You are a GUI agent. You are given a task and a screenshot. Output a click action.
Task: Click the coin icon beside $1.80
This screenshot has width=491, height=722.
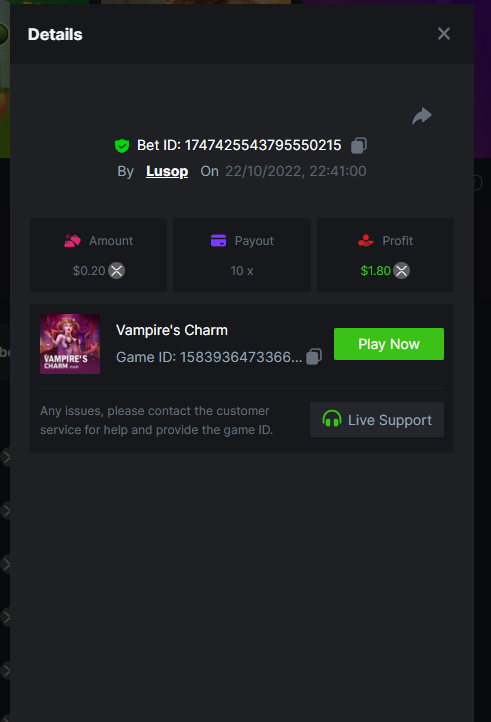402,271
